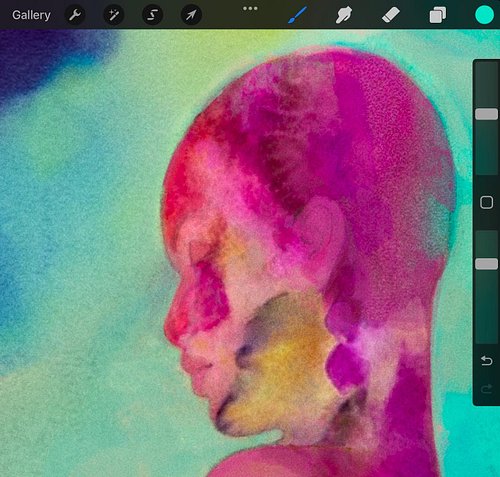Click the brush opacity slider handle

(486, 264)
